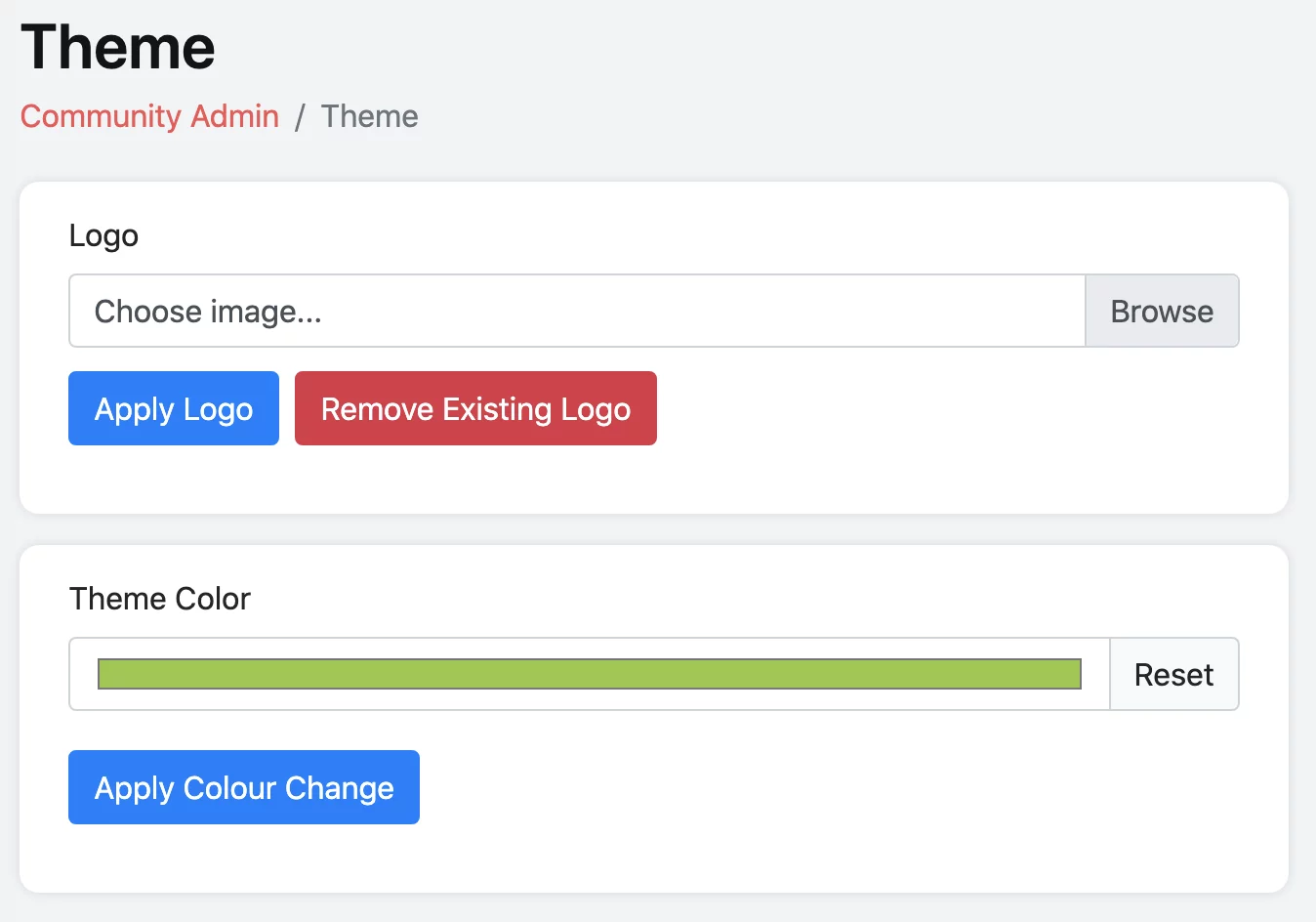Open file picker with Browse
This screenshot has height=922, width=1316.
pos(1162,311)
